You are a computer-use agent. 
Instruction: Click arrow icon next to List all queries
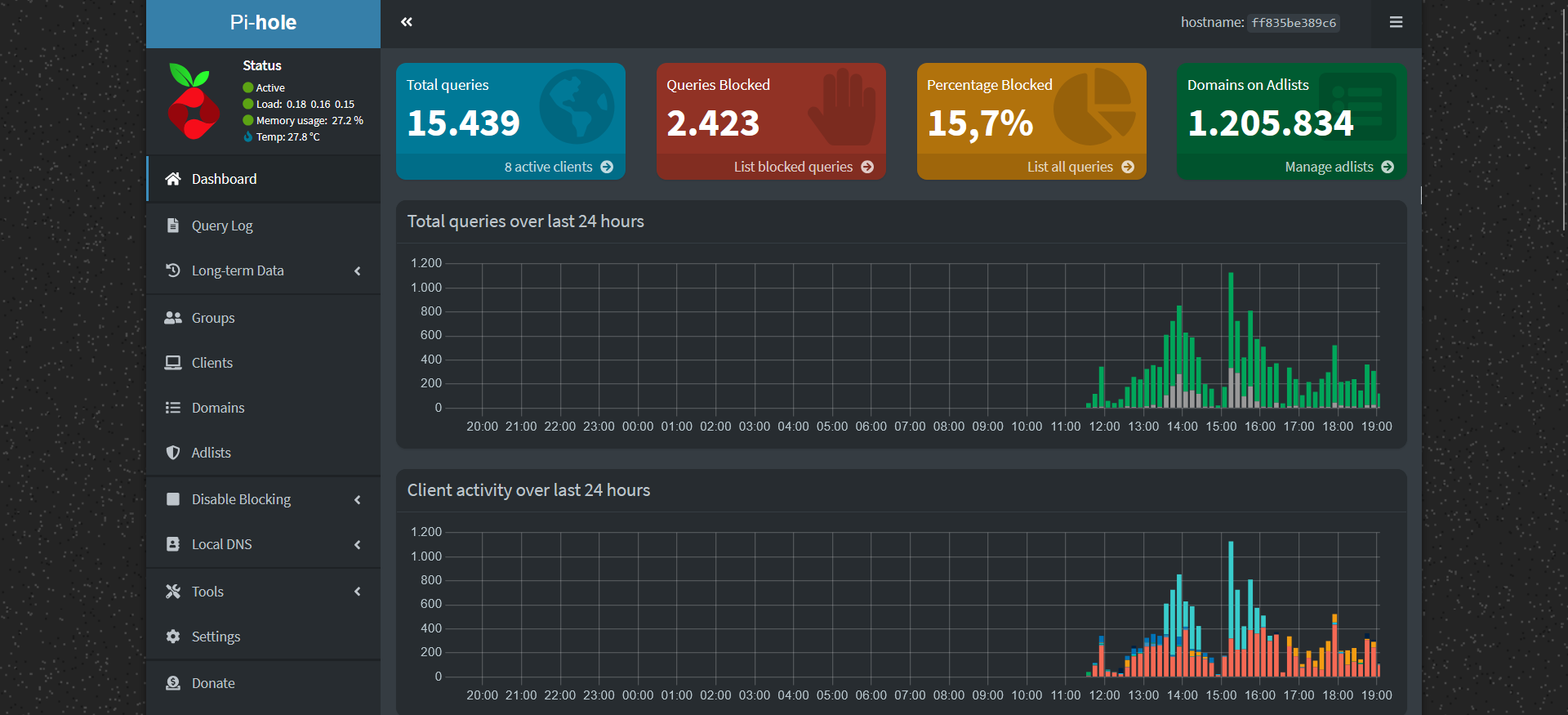click(x=1128, y=167)
